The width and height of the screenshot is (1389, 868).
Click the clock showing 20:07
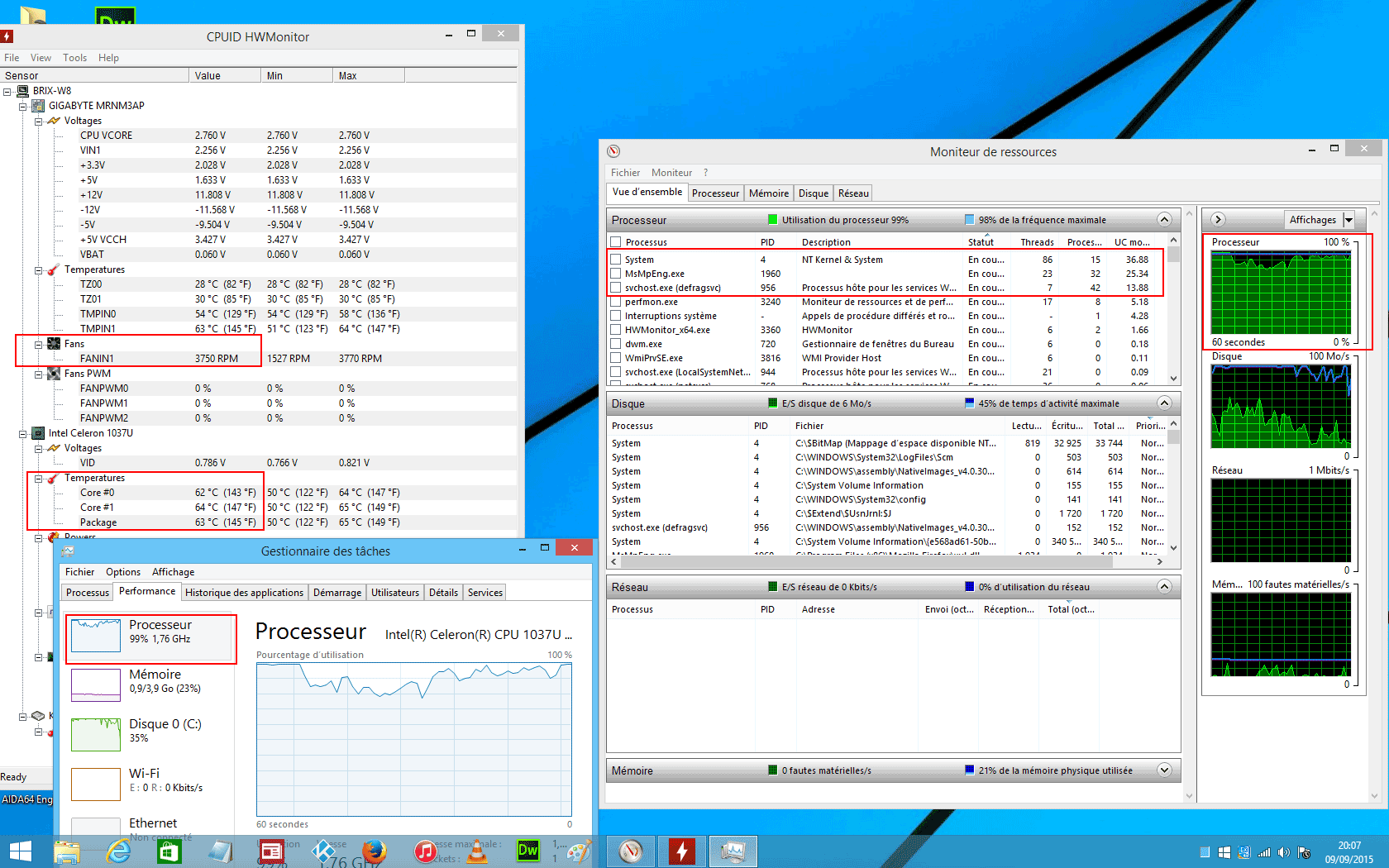tap(1349, 846)
